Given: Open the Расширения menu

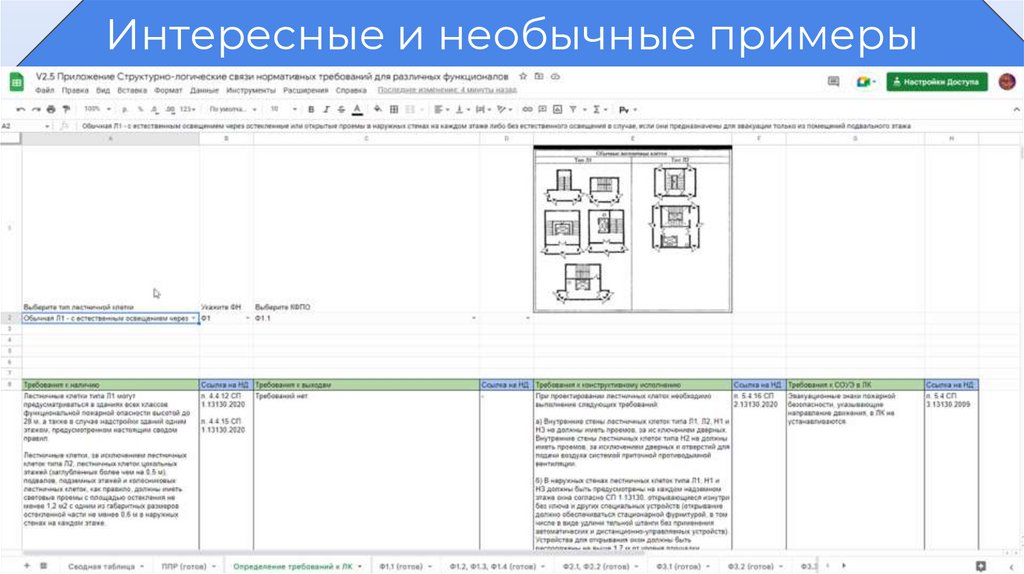Looking at the screenshot, I should [306, 91].
